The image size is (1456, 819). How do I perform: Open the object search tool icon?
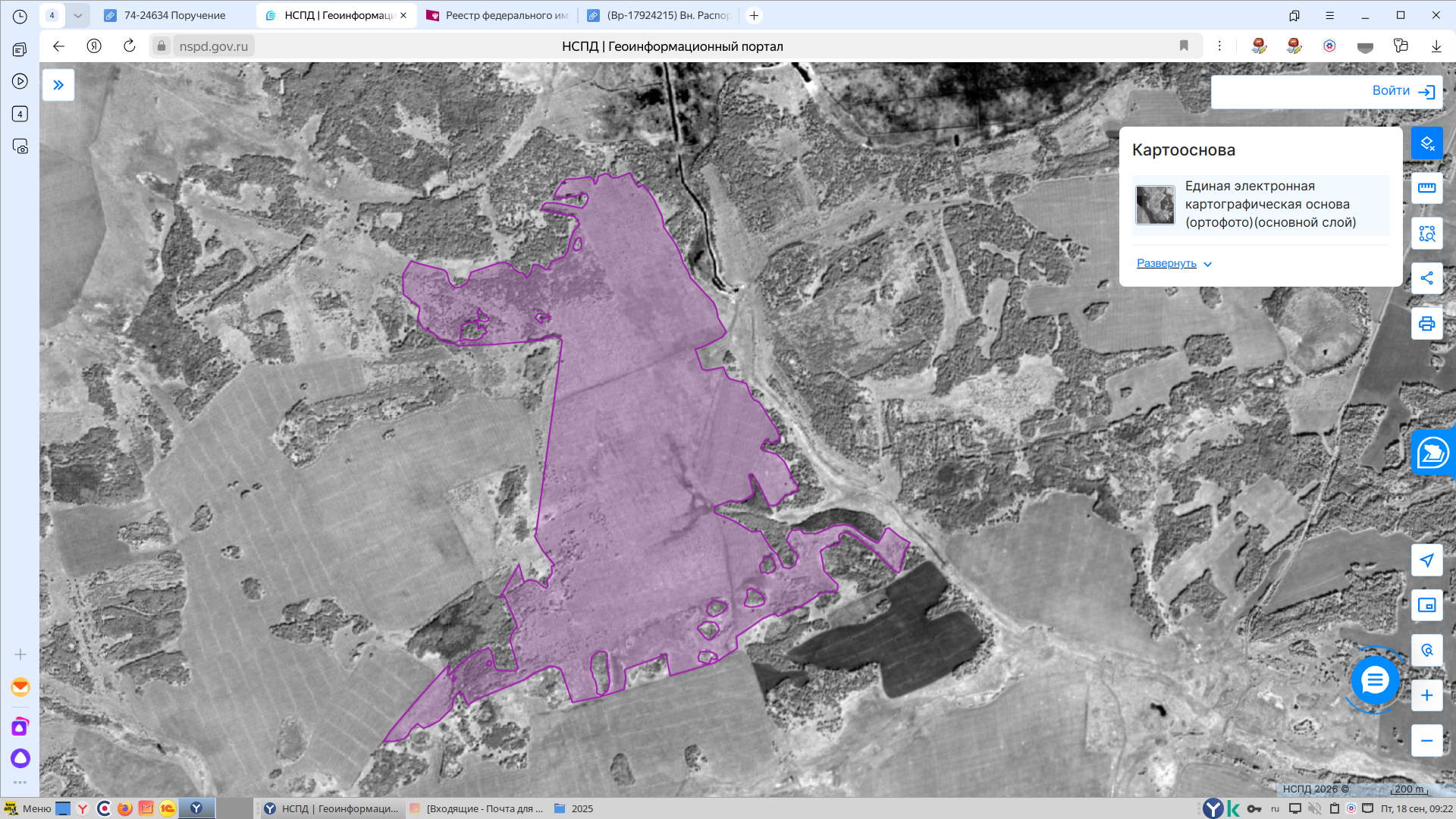[1426, 651]
